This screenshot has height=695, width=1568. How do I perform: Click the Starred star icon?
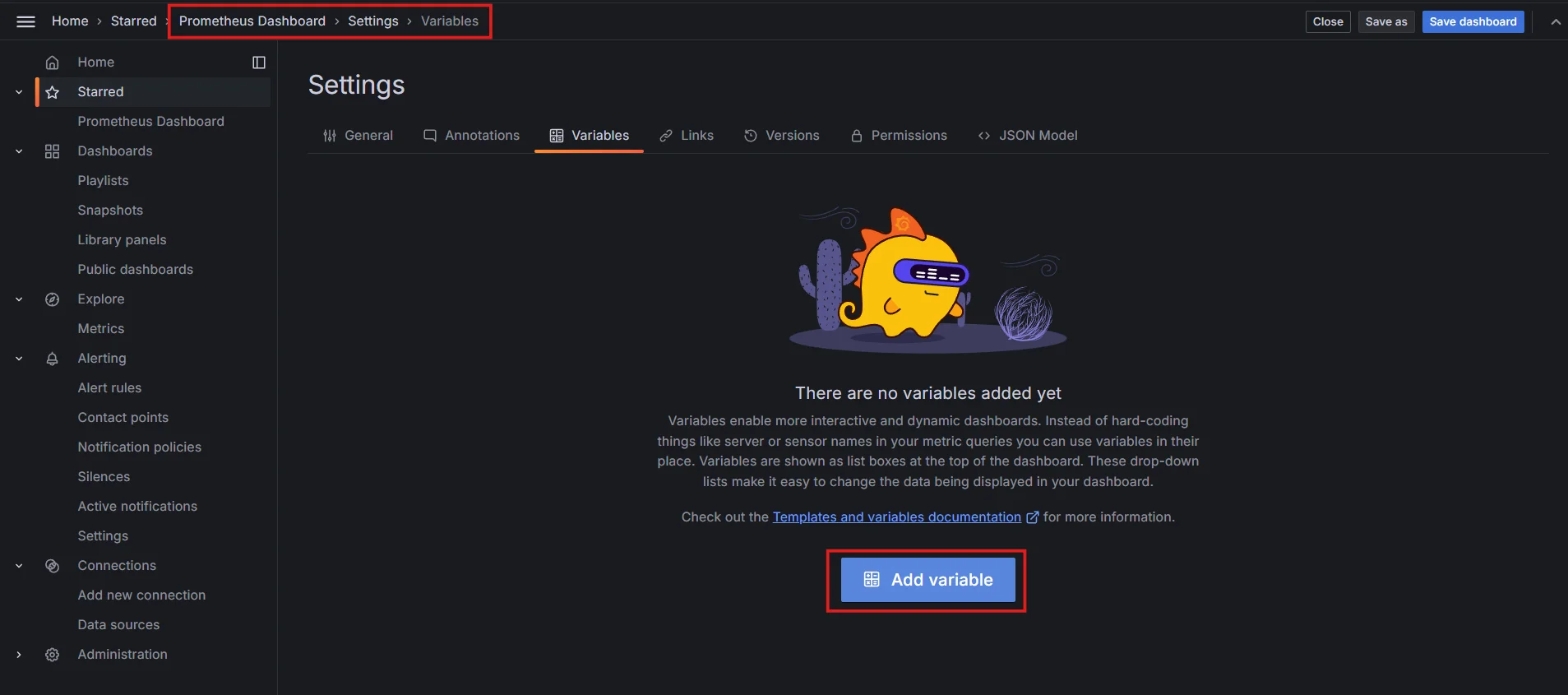point(52,92)
